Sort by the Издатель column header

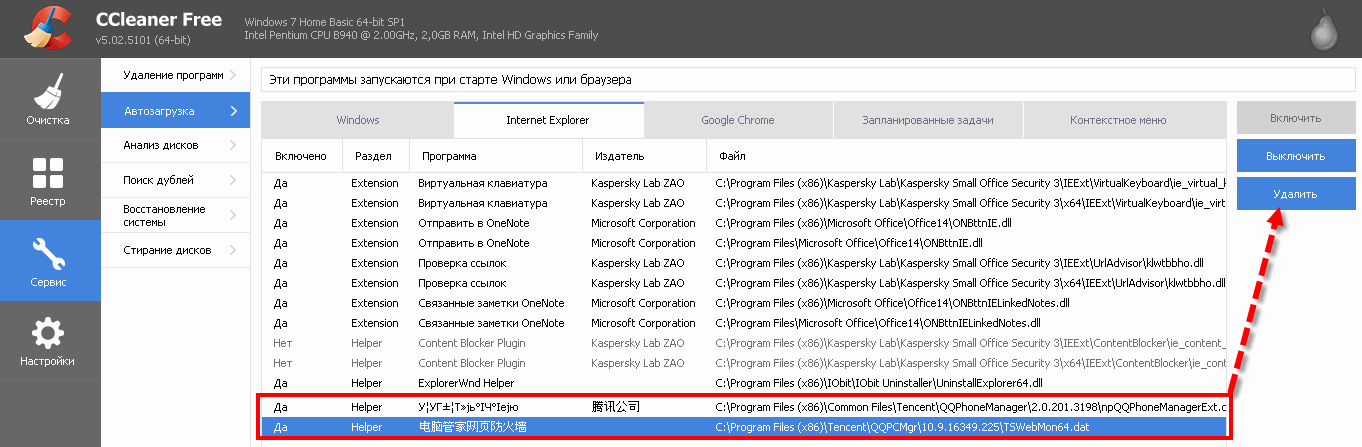click(x=644, y=156)
